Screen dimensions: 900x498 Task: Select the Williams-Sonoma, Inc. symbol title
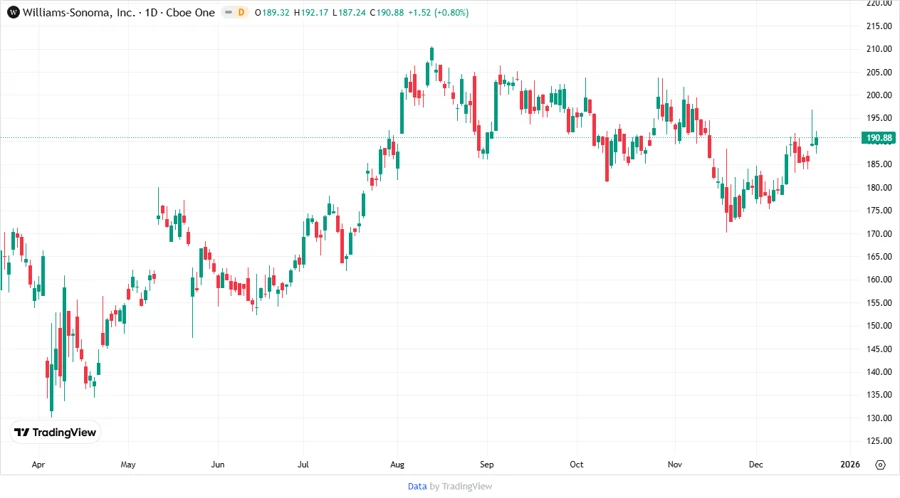click(x=79, y=12)
